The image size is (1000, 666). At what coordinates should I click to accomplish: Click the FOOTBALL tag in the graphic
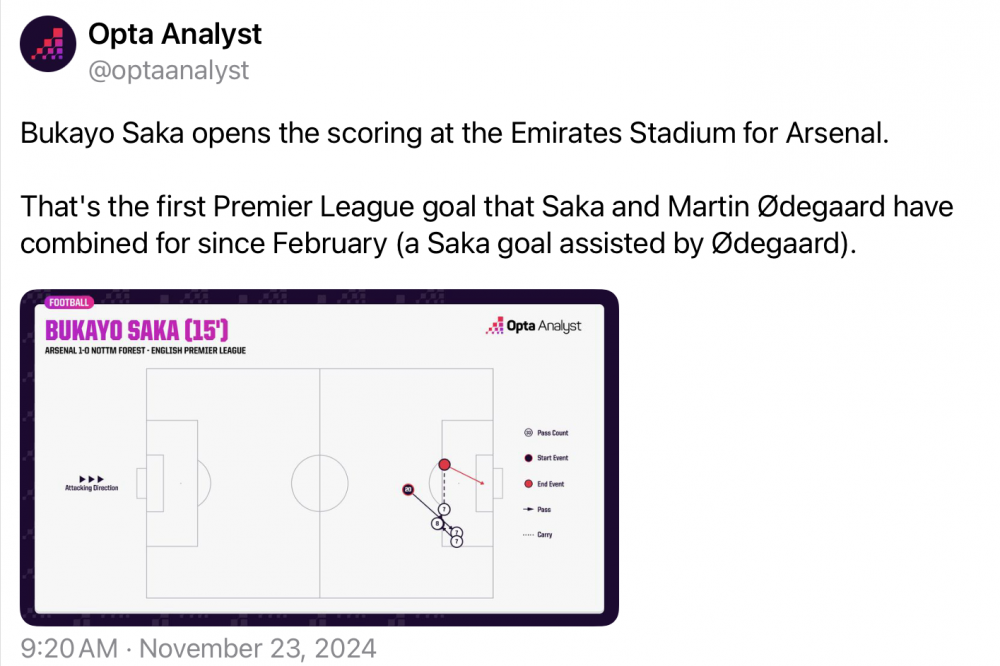click(69, 302)
